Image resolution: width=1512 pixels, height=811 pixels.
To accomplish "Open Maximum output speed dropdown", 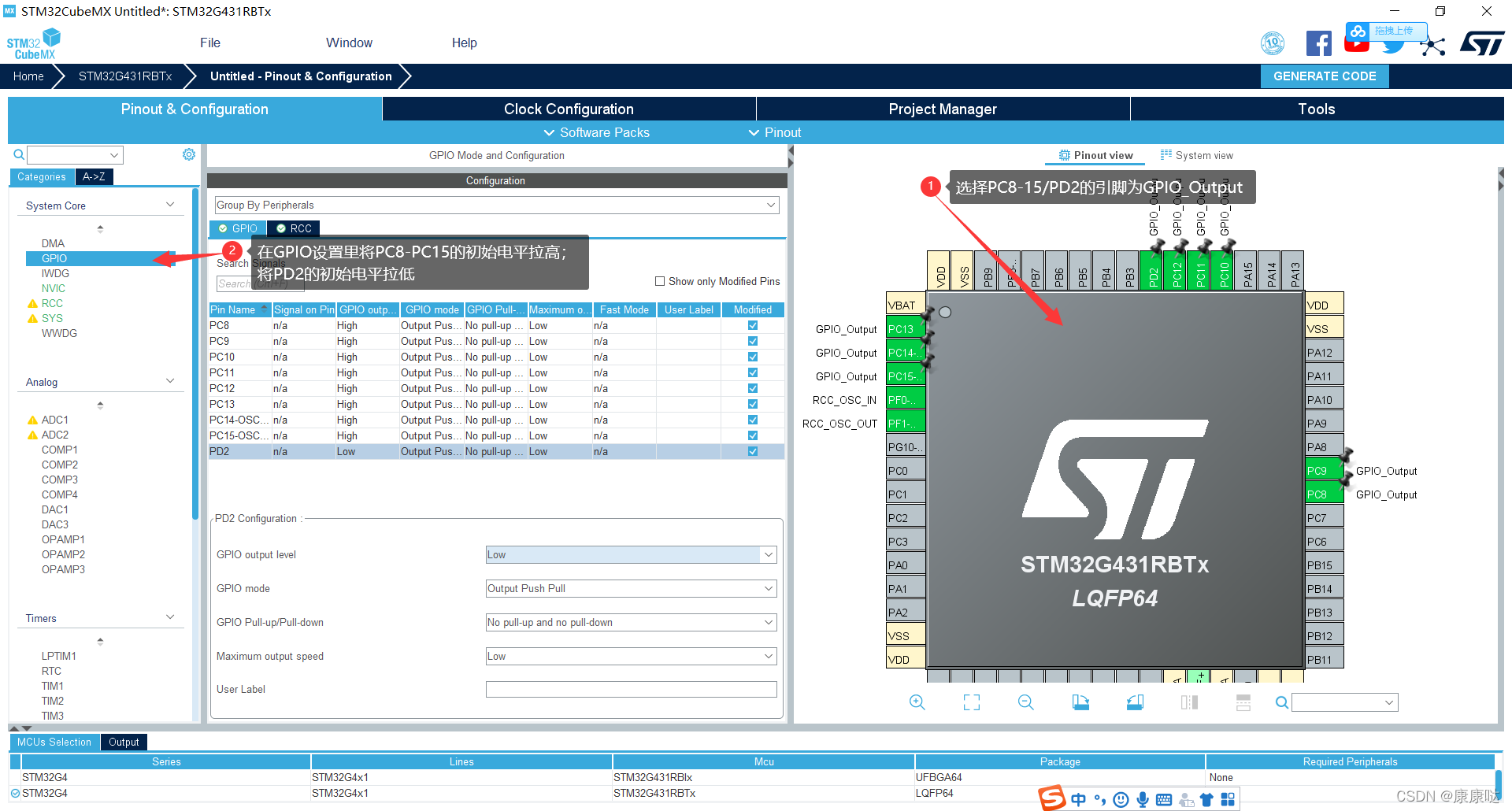I will pos(631,656).
